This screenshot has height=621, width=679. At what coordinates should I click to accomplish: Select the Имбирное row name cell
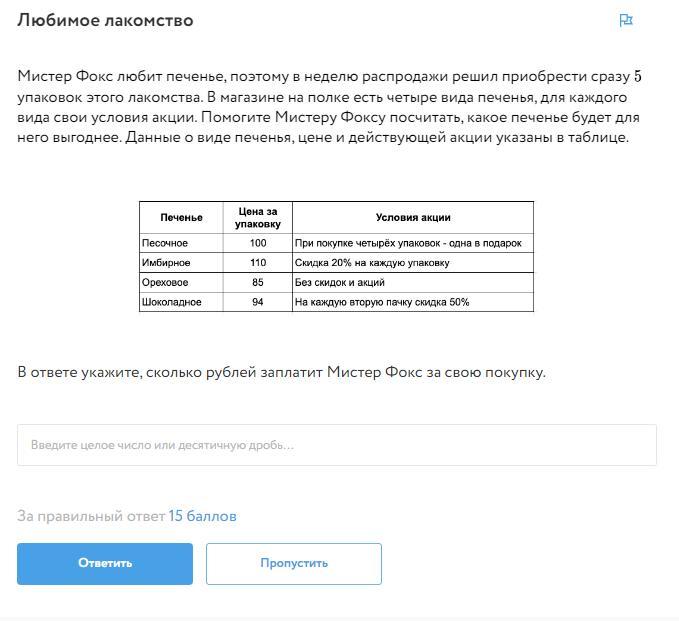pyautogui.click(x=181, y=263)
